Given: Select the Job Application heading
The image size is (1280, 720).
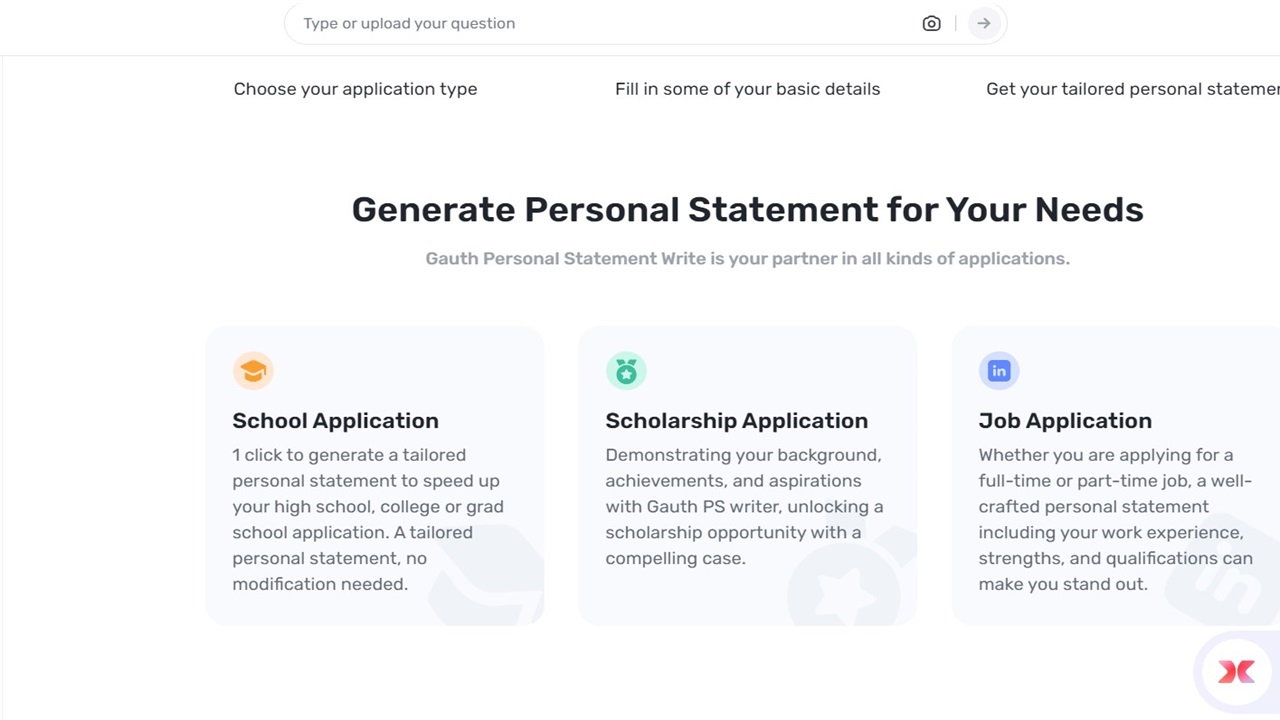Looking at the screenshot, I should pos(1065,420).
